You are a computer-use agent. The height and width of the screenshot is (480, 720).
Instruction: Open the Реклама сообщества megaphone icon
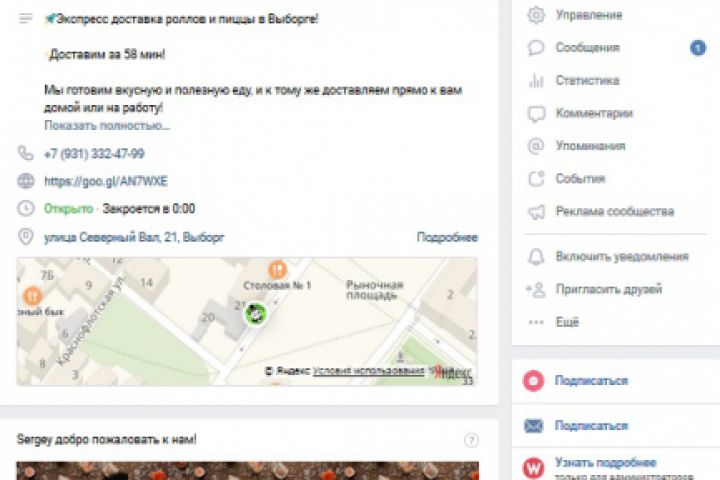(x=536, y=212)
